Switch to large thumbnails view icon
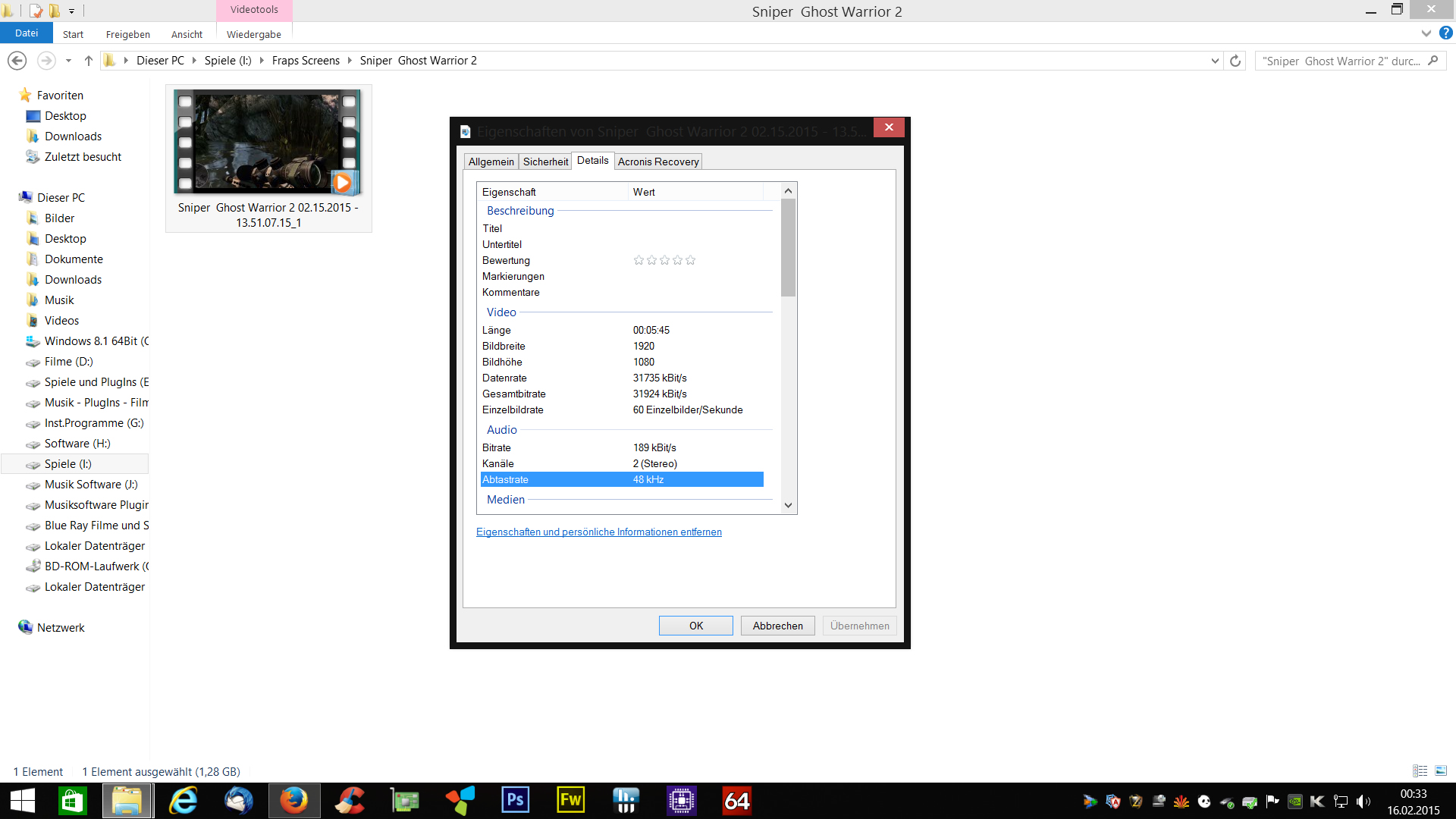Image resolution: width=1456 pixels, height=819 pixels. (x=1441, y=770)
